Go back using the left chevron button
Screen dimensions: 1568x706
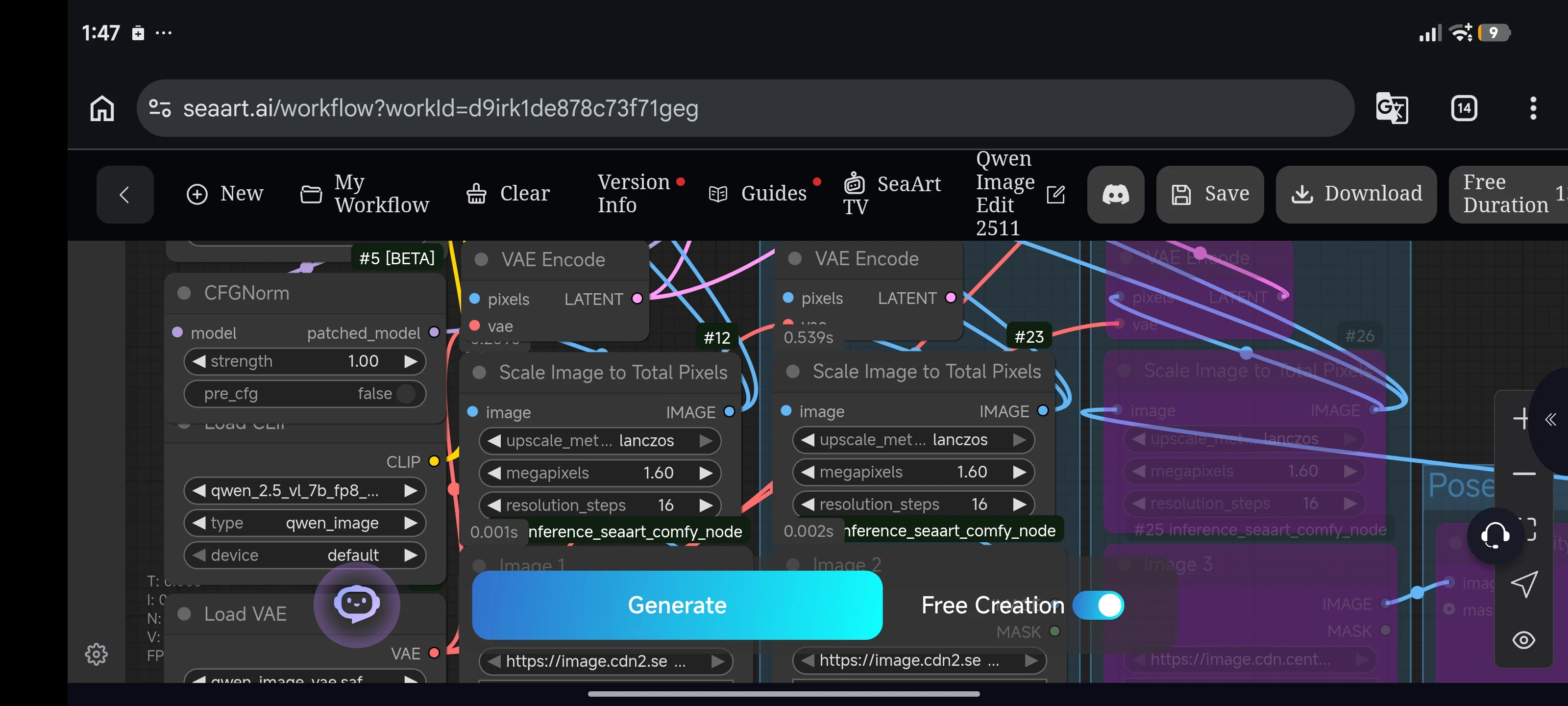tap(125, 194)
